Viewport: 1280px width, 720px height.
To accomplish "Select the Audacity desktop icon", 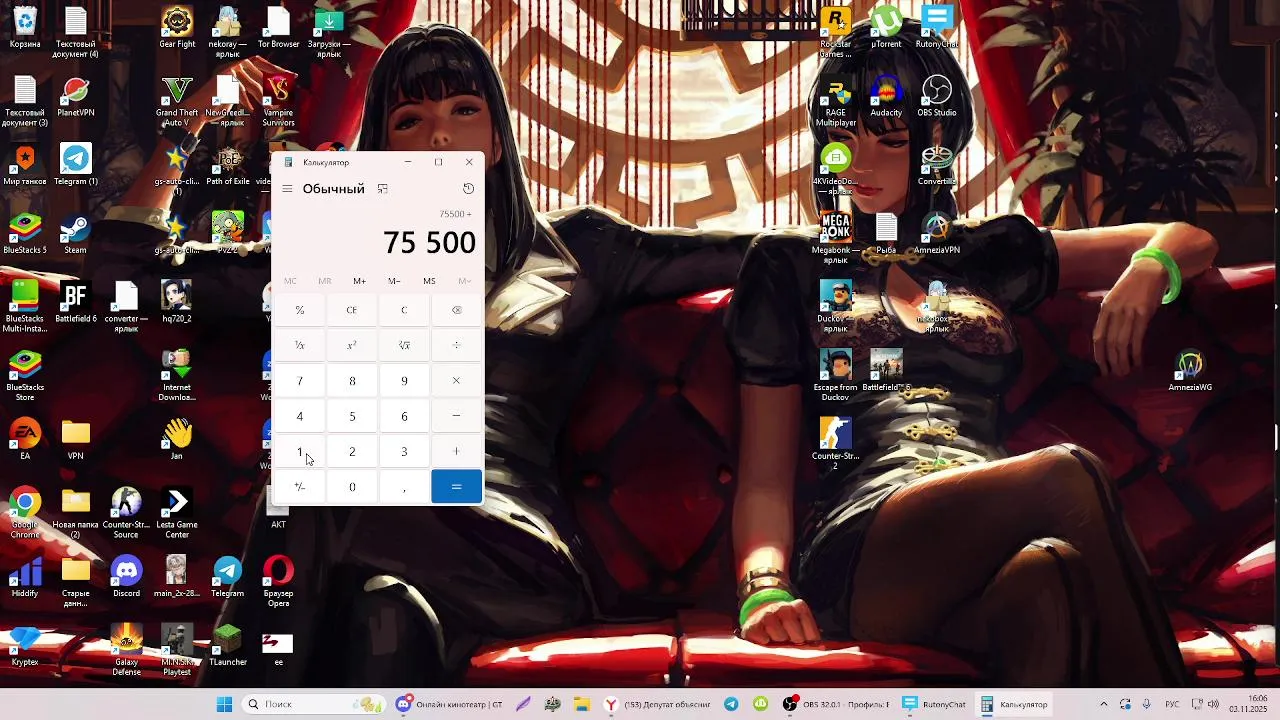I will tap(886, 97).
